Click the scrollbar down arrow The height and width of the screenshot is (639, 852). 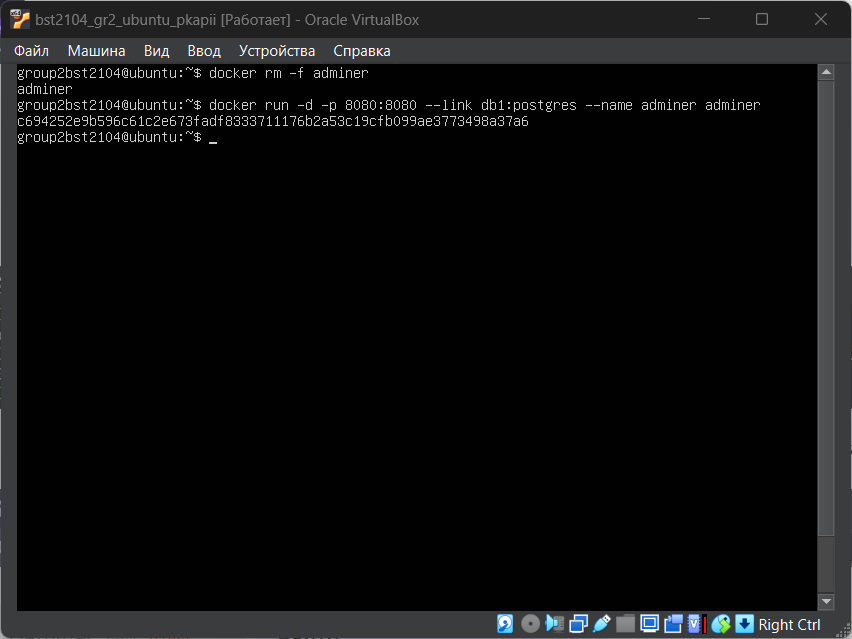826,602
